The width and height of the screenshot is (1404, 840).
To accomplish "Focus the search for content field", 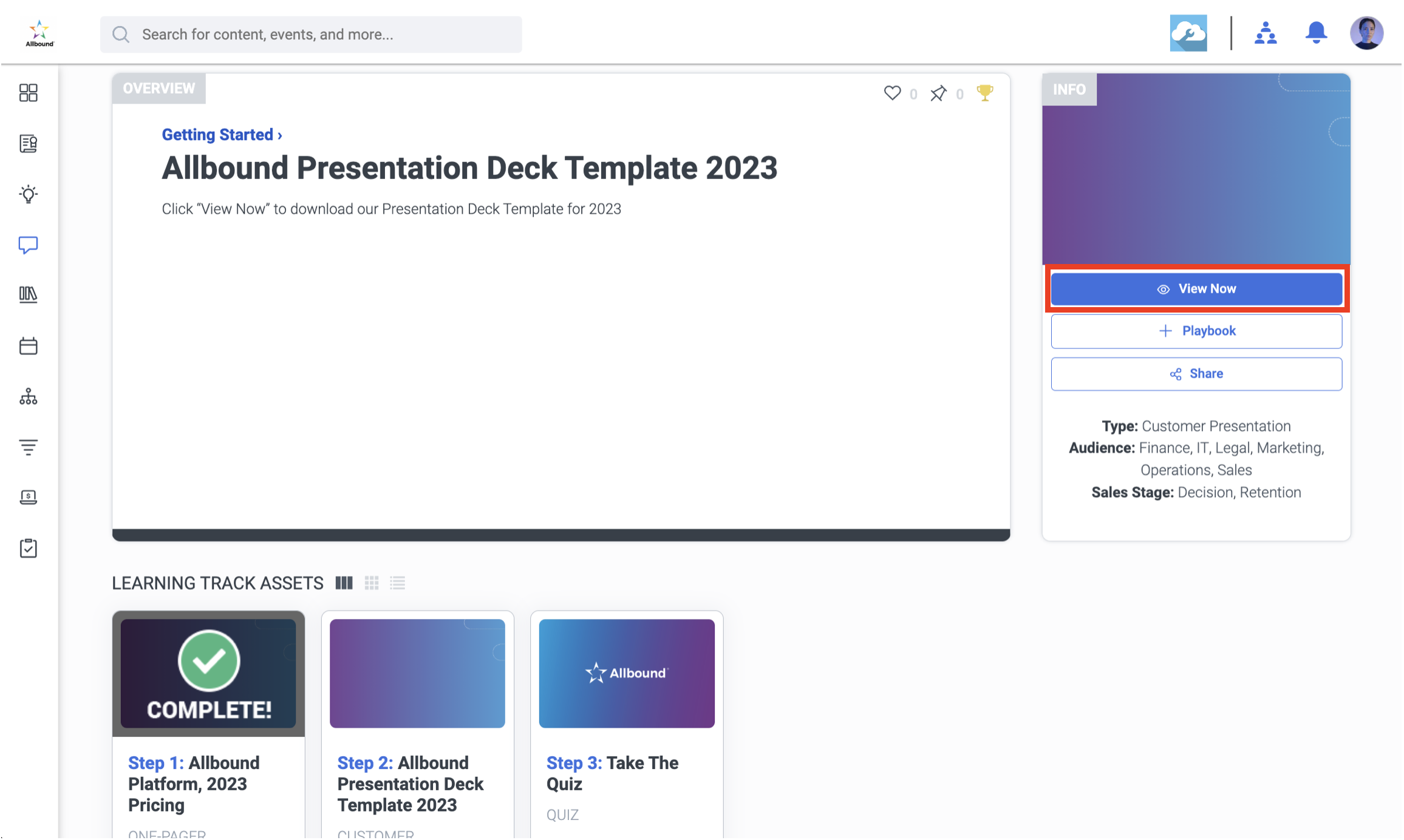I will [x=311, y=35].
